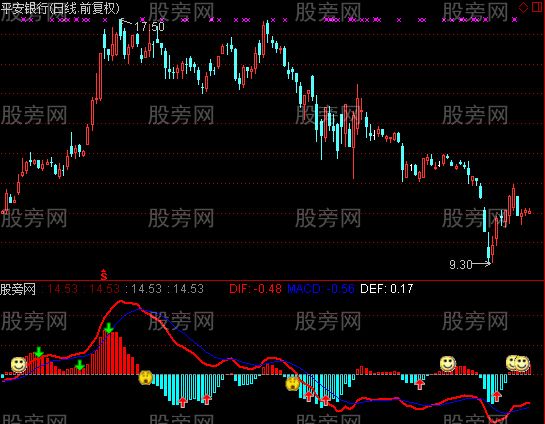
Task: Click the first red up arrow after first surprised face
Action: (x=182, y=402)
